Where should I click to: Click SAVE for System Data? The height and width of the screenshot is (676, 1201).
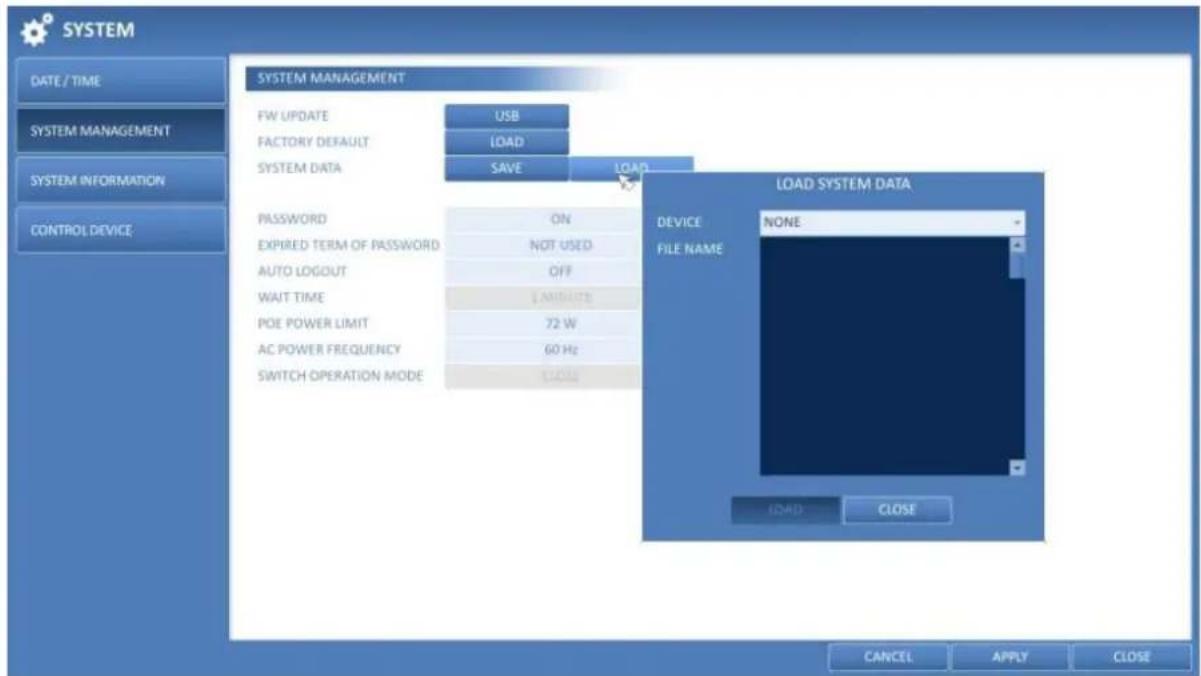pos(506,168)
